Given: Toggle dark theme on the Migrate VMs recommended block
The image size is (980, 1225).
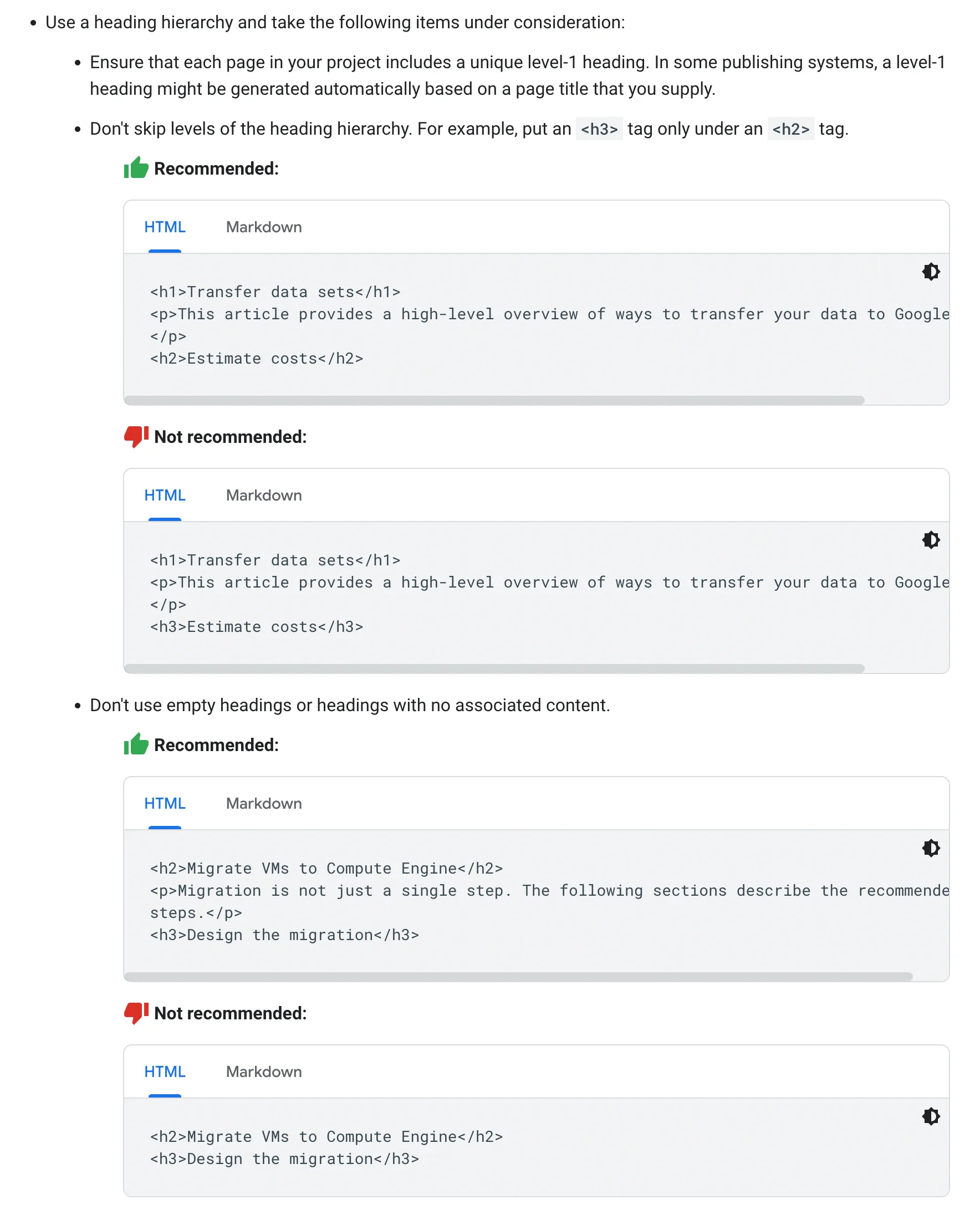Looking at the screenshot, I should pos(931,848).
